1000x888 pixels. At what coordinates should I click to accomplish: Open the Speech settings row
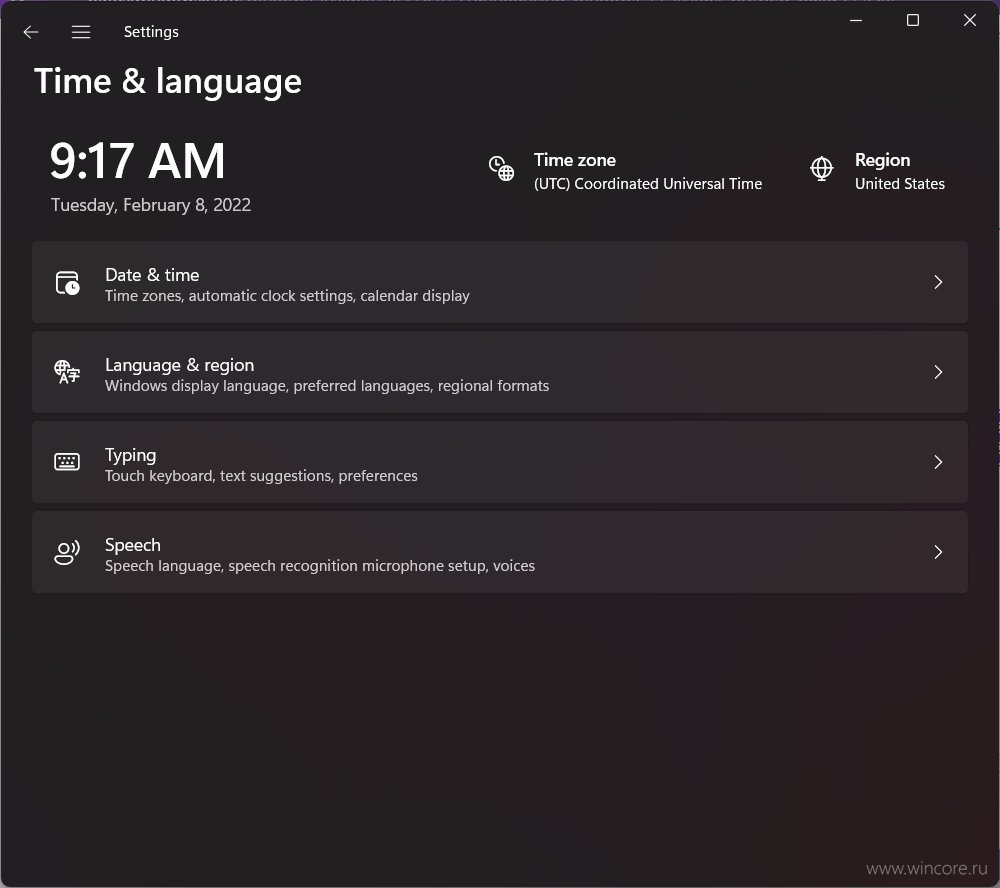click(x=500, y=552)
